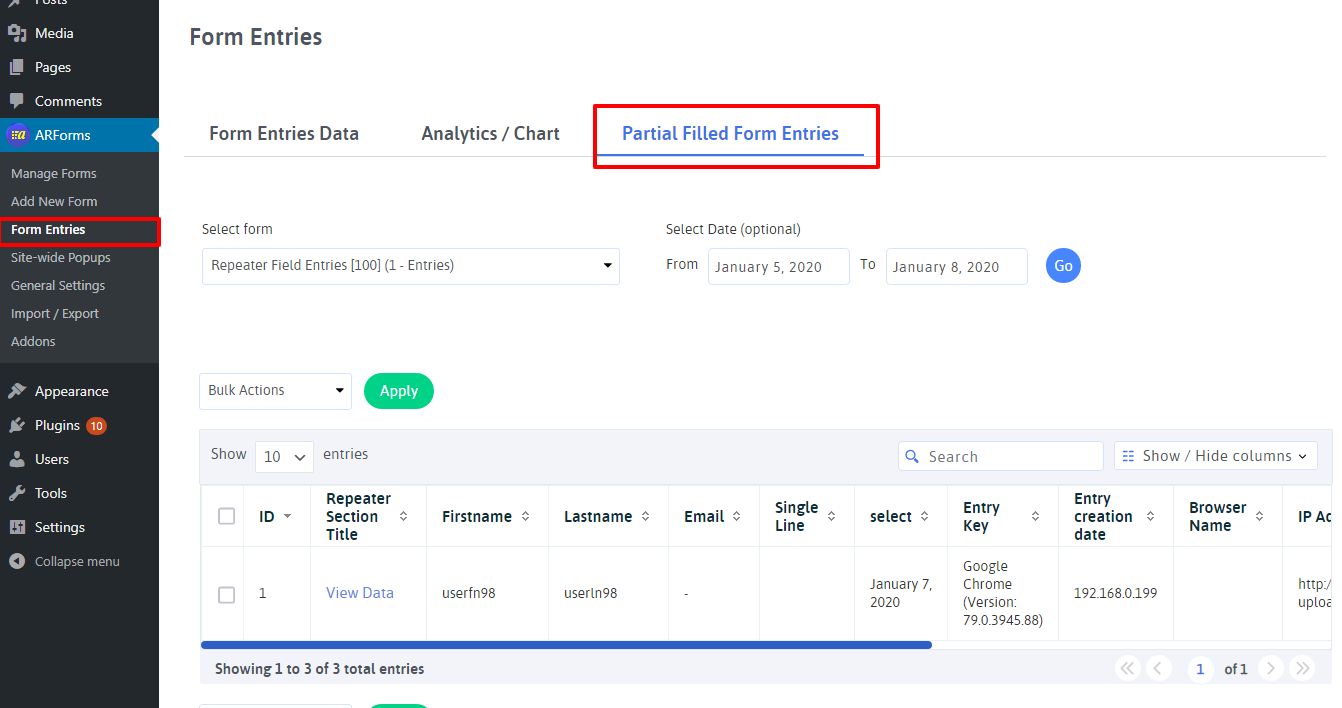Expand the Bulk Actions dropdown
This screenshot has width=1342, height=708.
tap(275, 391)
